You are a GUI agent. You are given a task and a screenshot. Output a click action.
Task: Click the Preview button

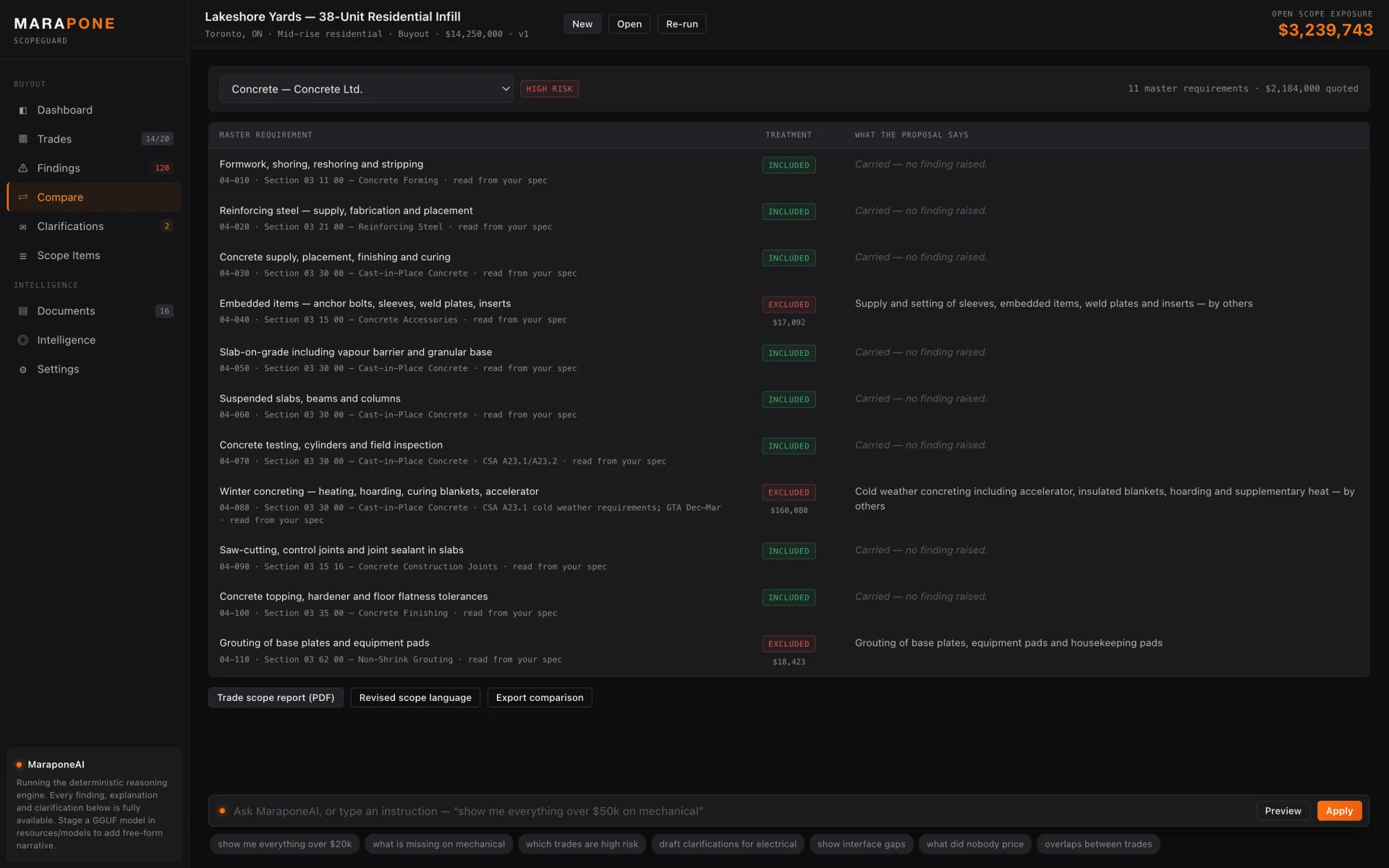coord(1283,811)
